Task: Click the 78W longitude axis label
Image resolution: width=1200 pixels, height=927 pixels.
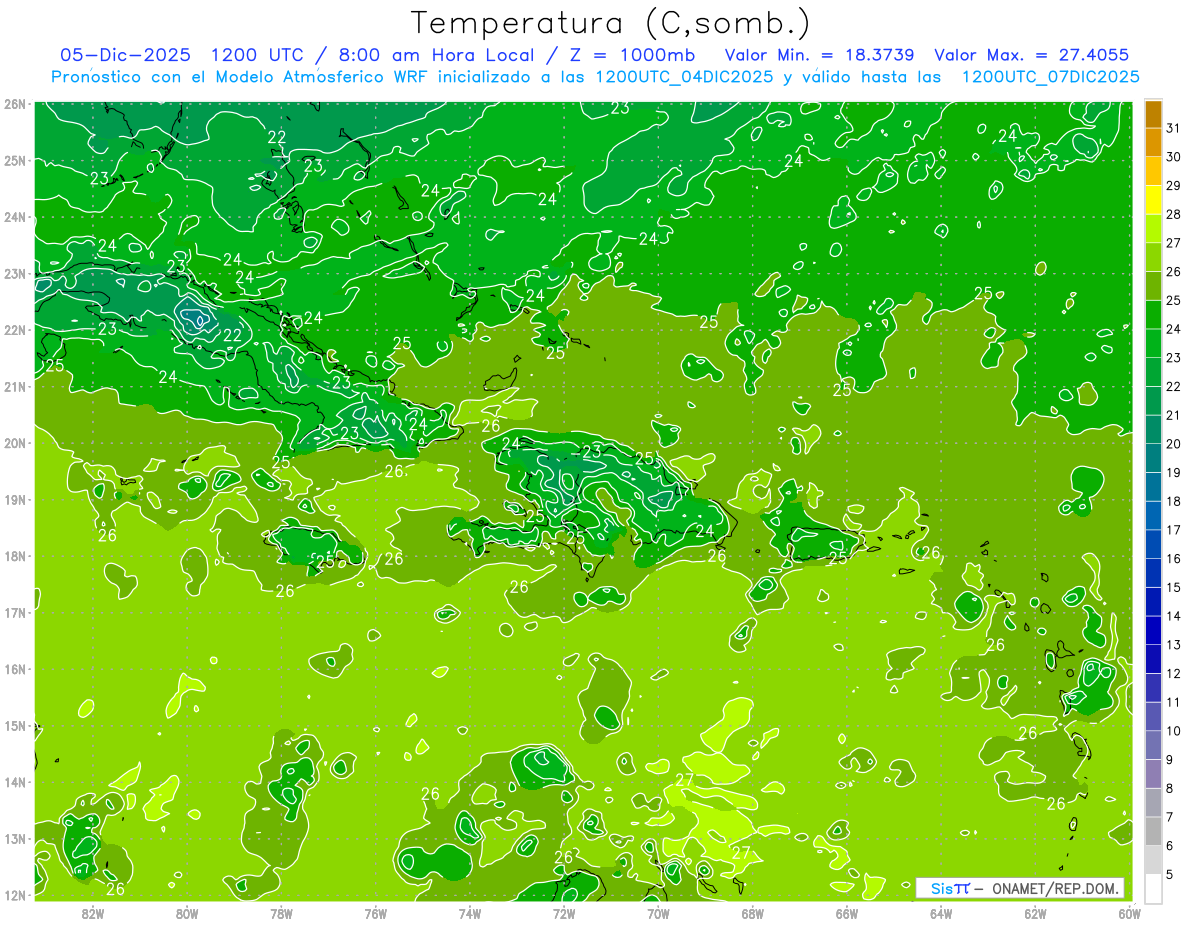Action: tap(281, 913)
